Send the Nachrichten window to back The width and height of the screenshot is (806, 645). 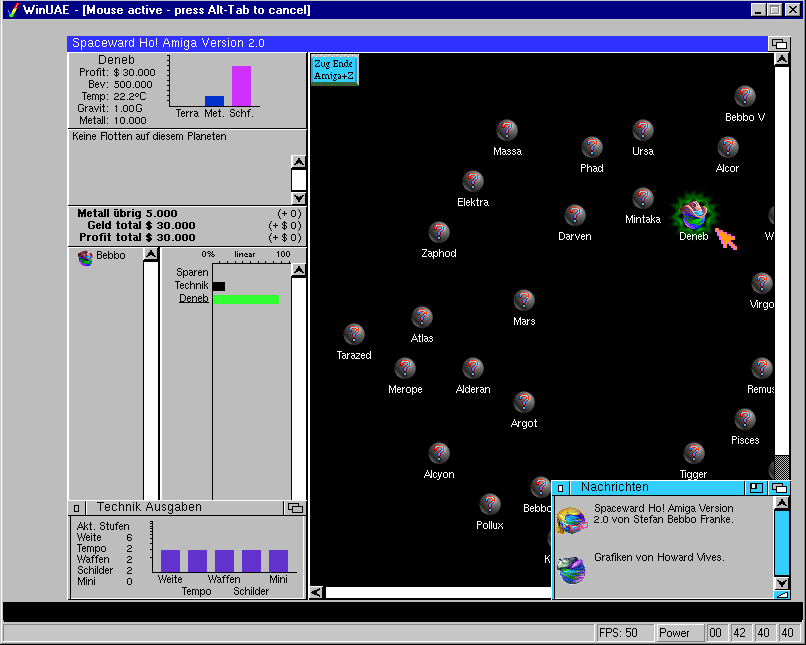click(779, 488)
